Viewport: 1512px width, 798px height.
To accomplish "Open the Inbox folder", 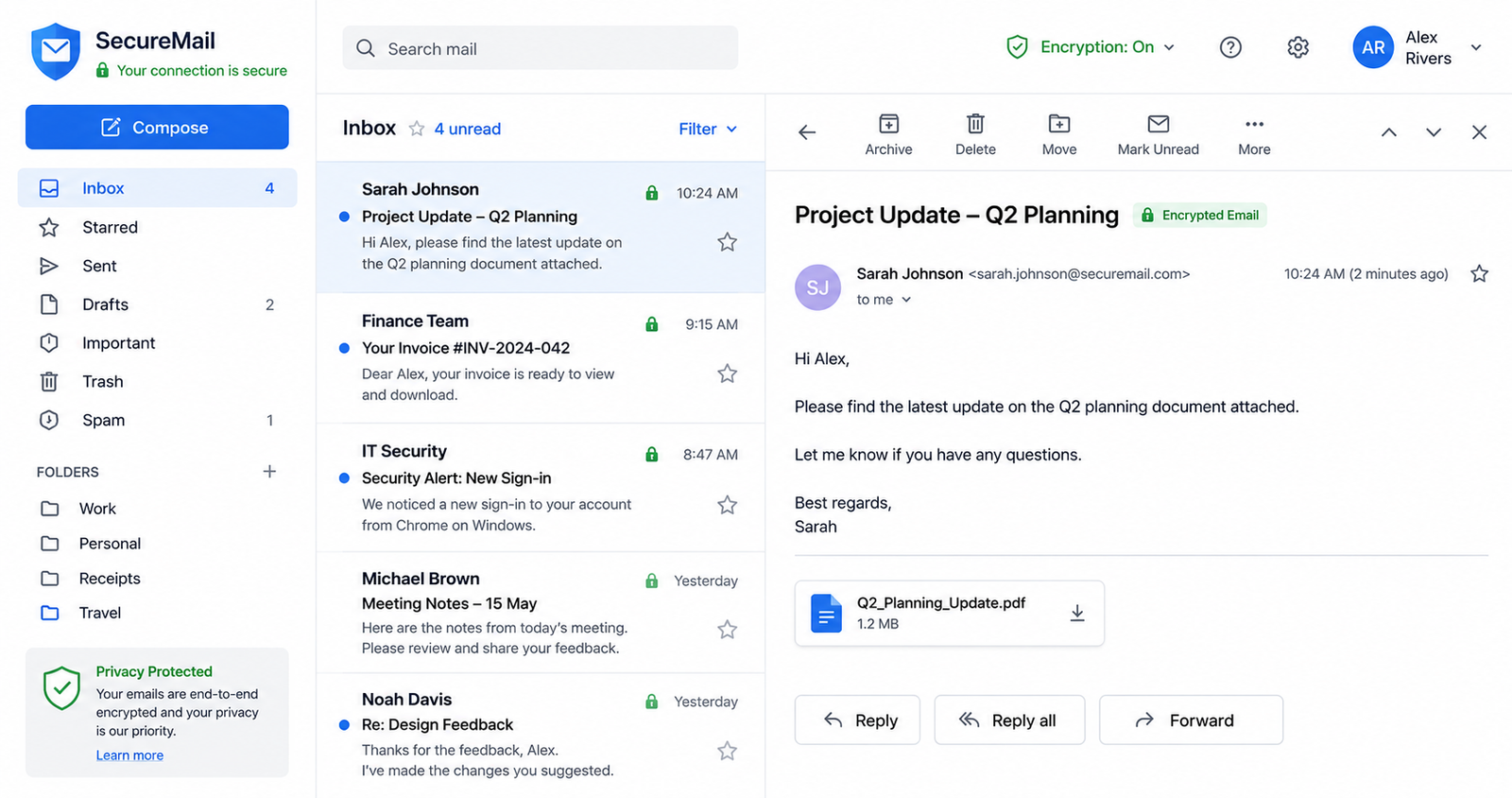I will coord(158,188).
